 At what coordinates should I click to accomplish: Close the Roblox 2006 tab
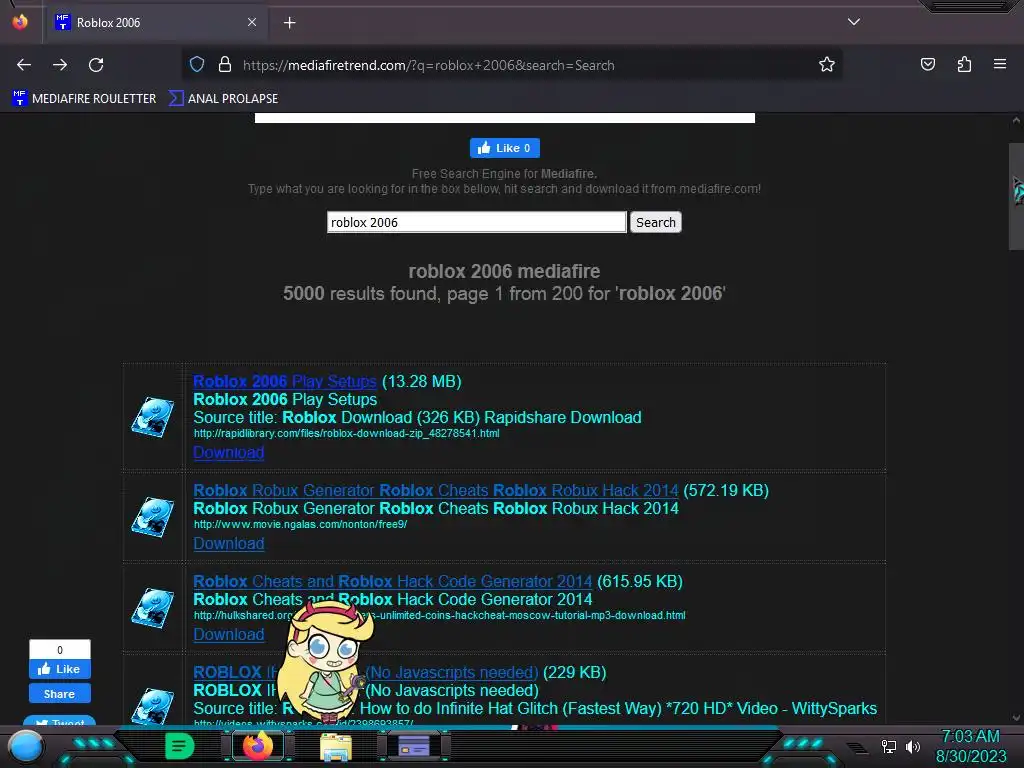tap(251, 22)
